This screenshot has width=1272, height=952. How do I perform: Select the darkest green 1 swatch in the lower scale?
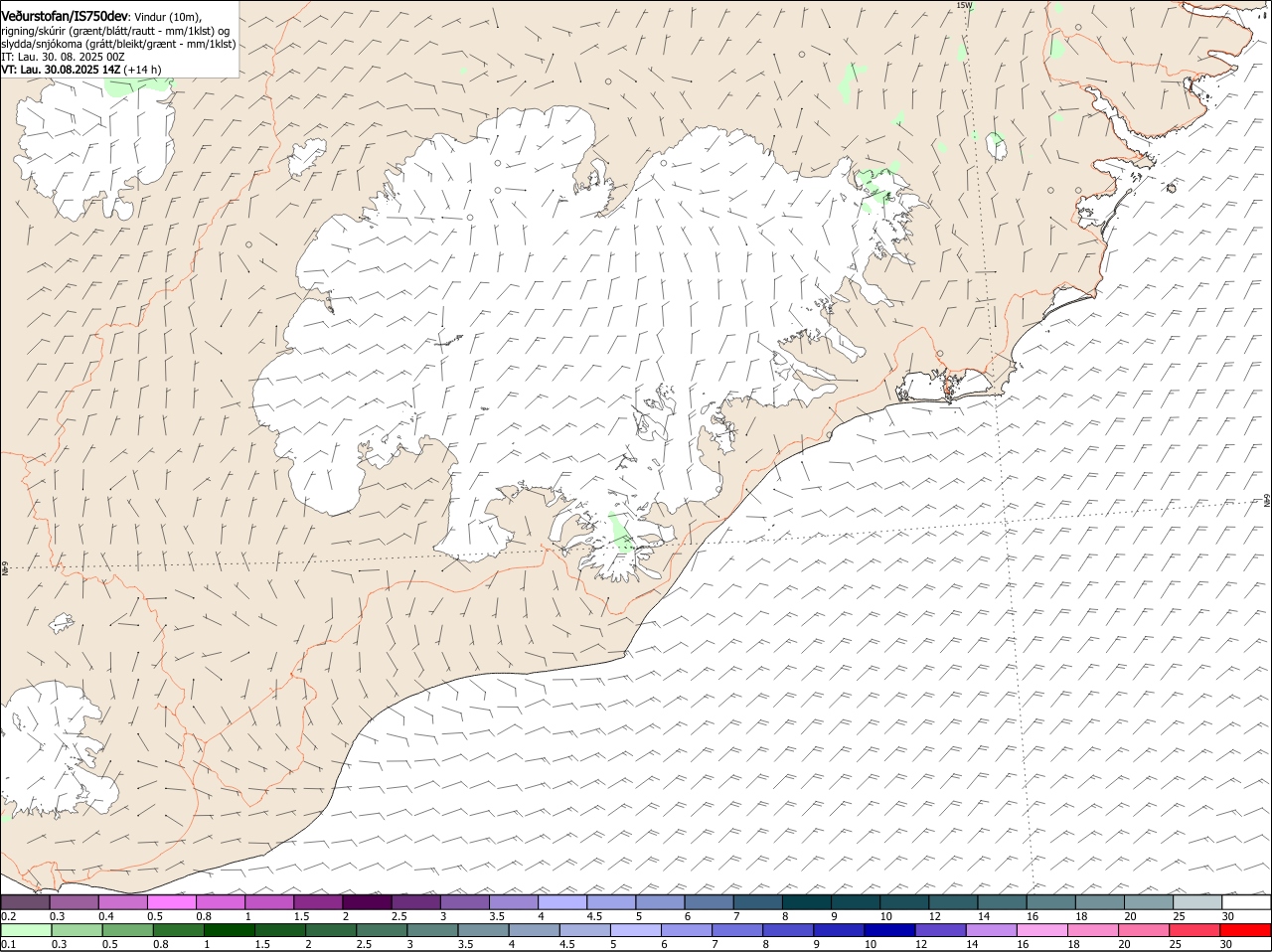pyautogui.click(x=229, y=931)
